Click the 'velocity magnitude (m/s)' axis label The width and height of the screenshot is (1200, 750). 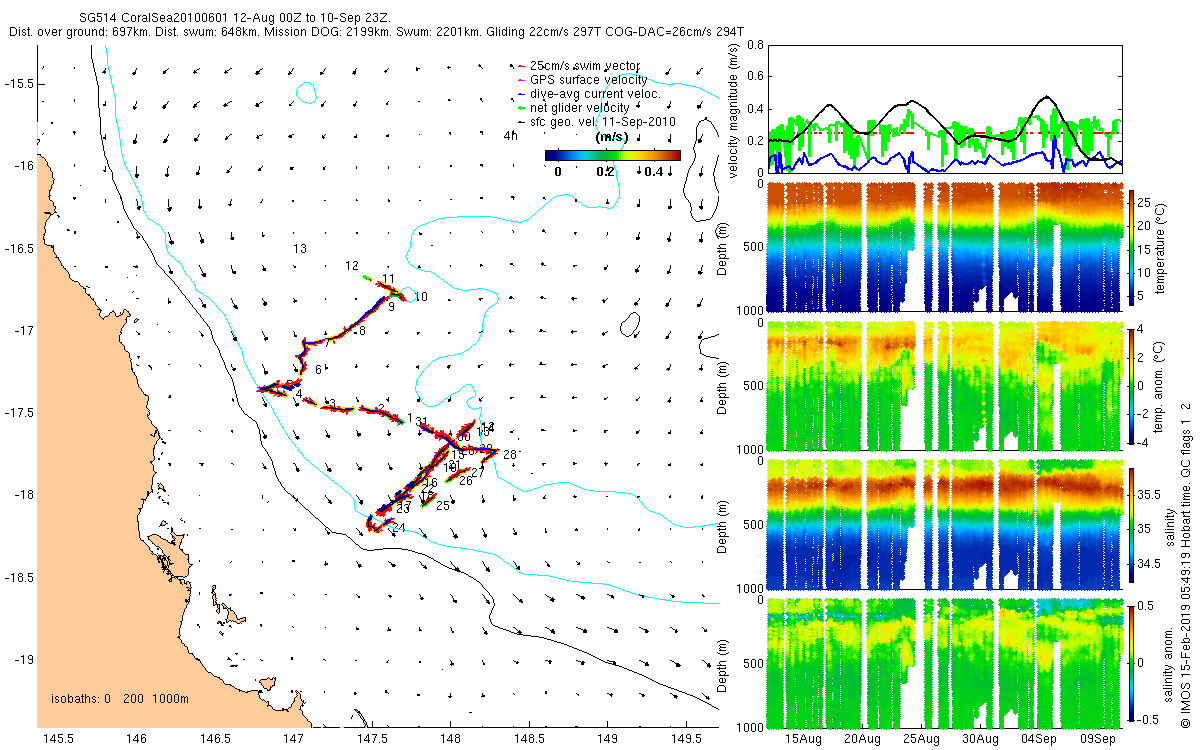(x=733, y=110)
